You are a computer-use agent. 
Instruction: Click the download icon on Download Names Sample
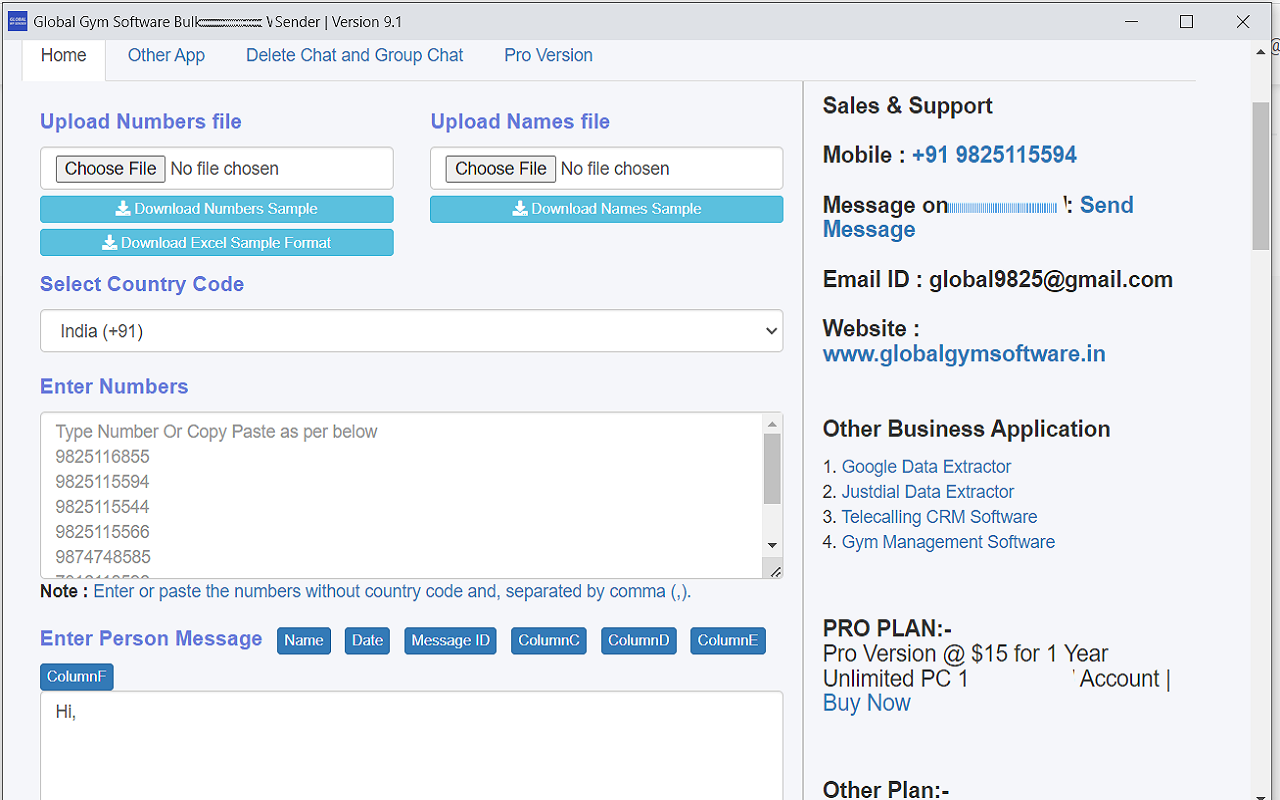(520, 209)
